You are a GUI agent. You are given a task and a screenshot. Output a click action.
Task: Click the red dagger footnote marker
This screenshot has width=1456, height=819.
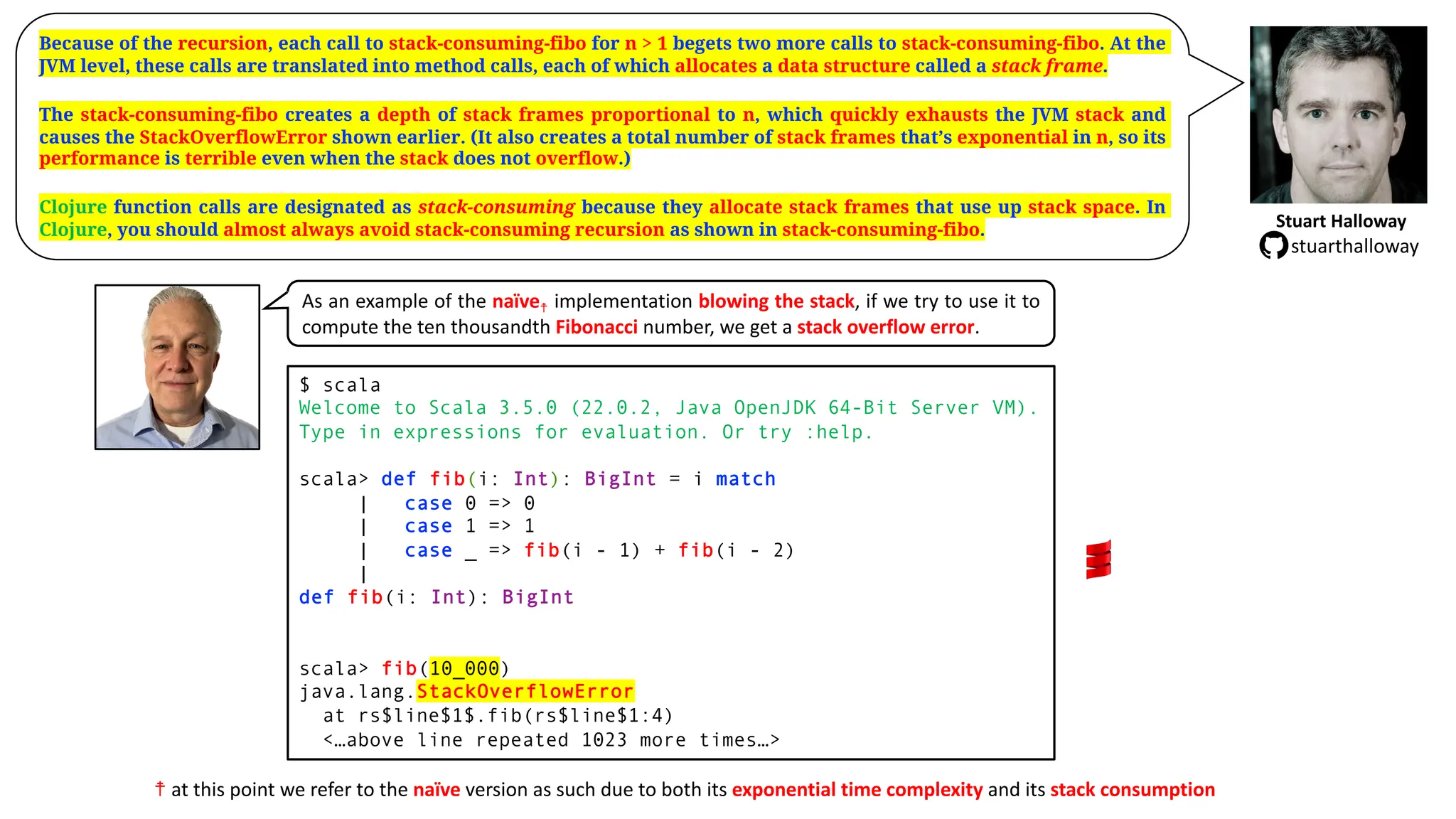[160, 789]
